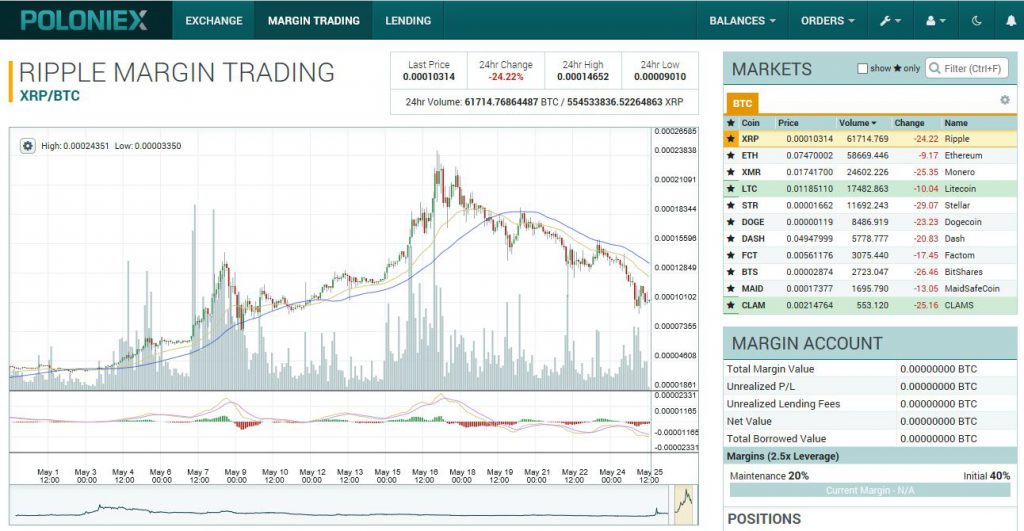Click the Positions section heading

tap(764, 519)
